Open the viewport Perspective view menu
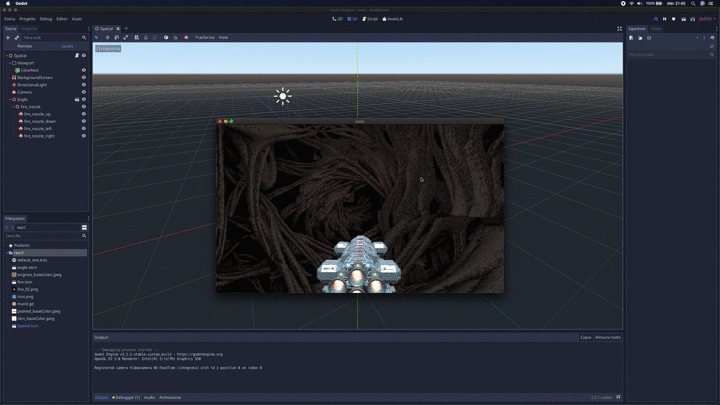The image size is (720, 405). click(108, 48)
